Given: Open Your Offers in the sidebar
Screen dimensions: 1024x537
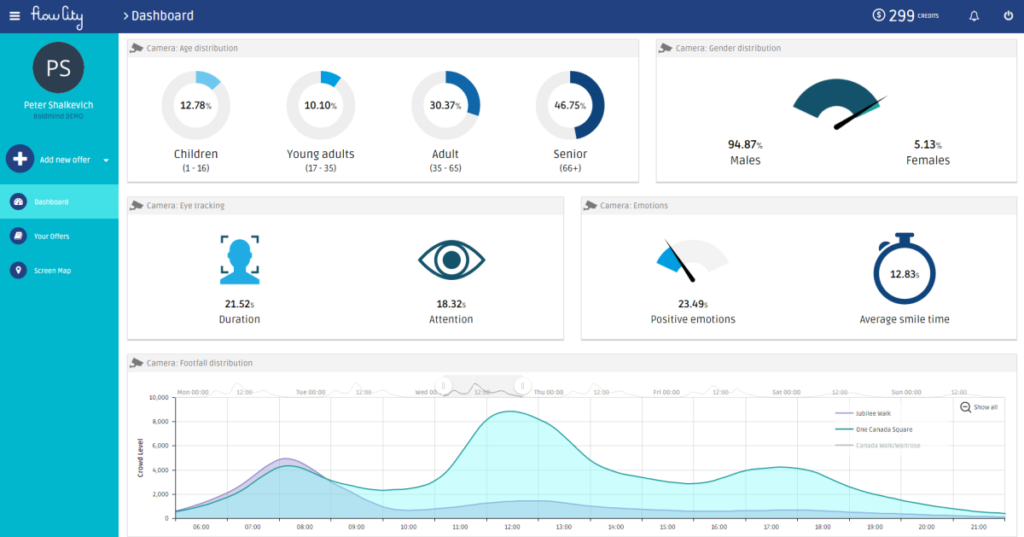Looking at the screenshot, I should pos(59,236).
